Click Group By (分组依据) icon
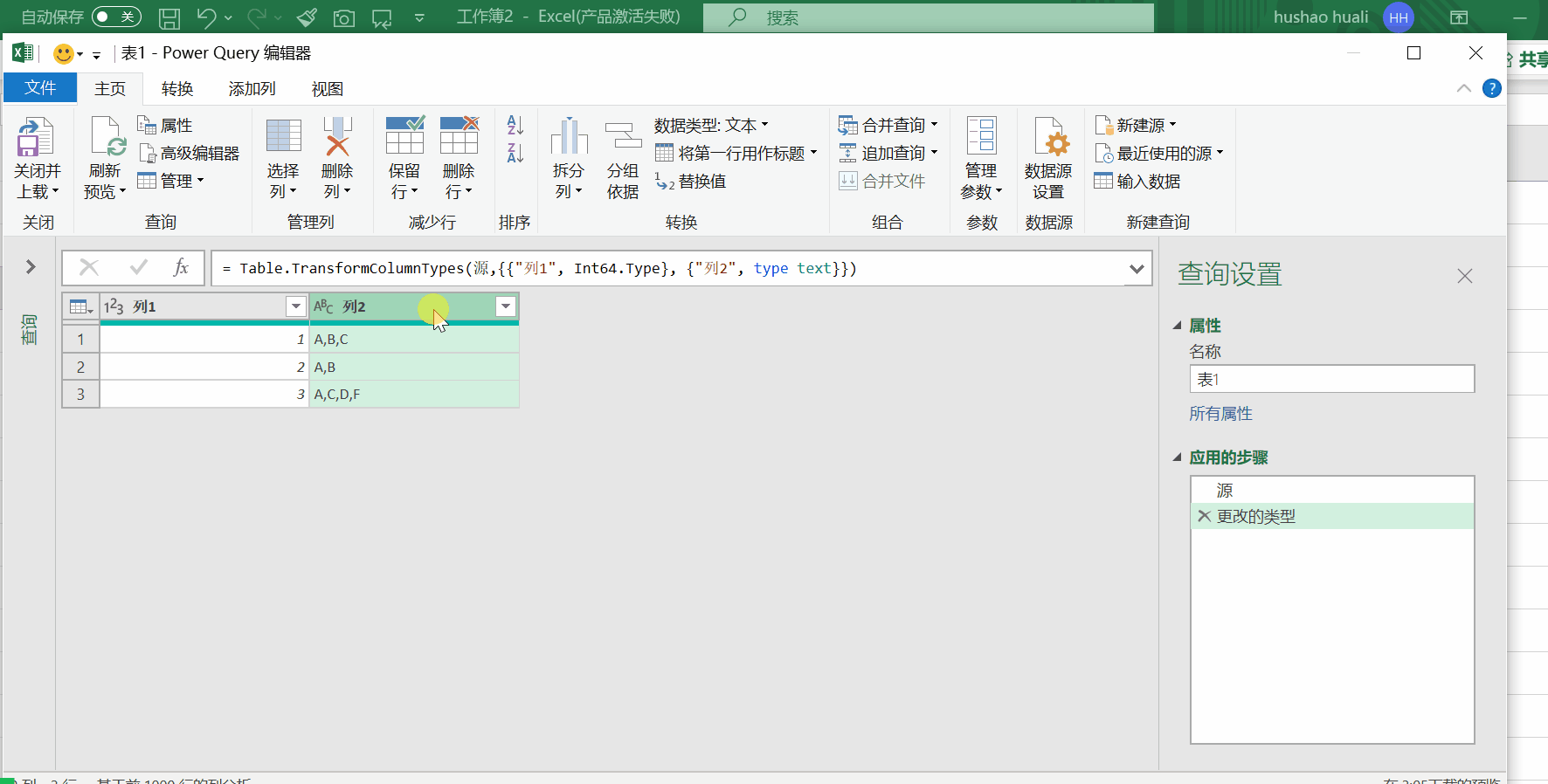This screenshot has height=784, width=1548. [x=623, y=137]
